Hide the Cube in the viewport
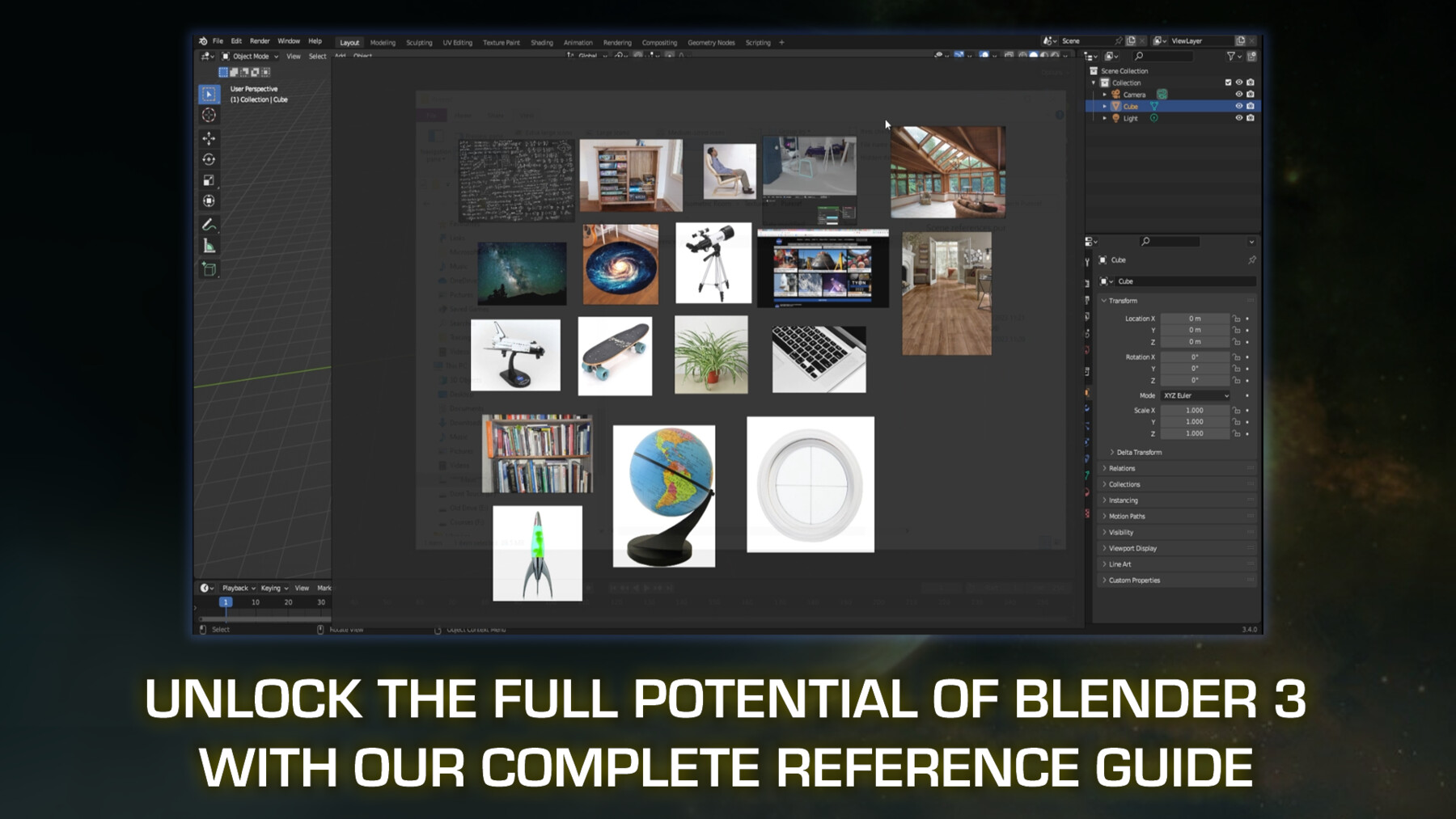 (x=1239, y=107)
